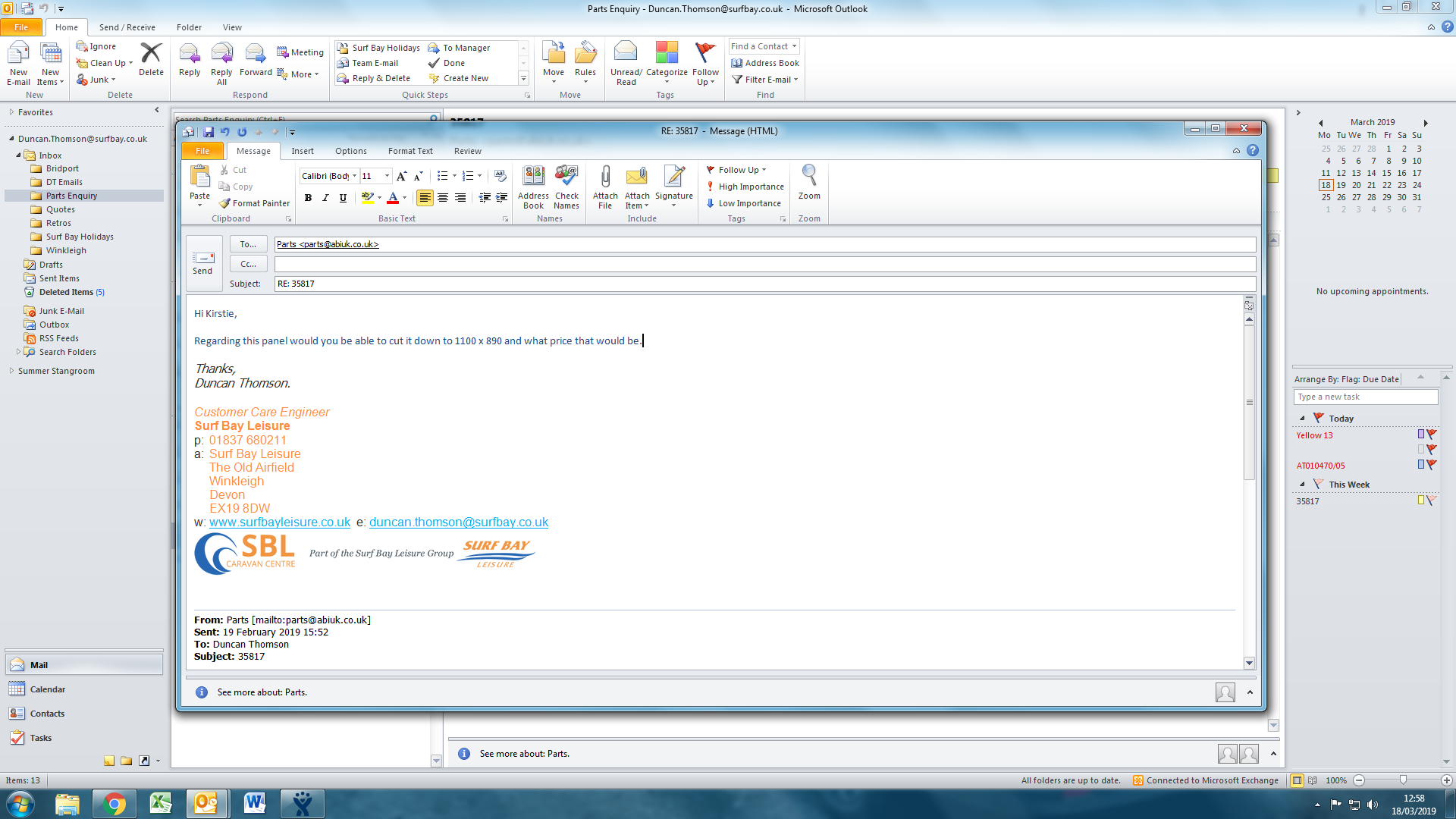Open the www.surfbayleisure.co.uk link
The image size is (1456, 819).
click(x=280, y=522)
